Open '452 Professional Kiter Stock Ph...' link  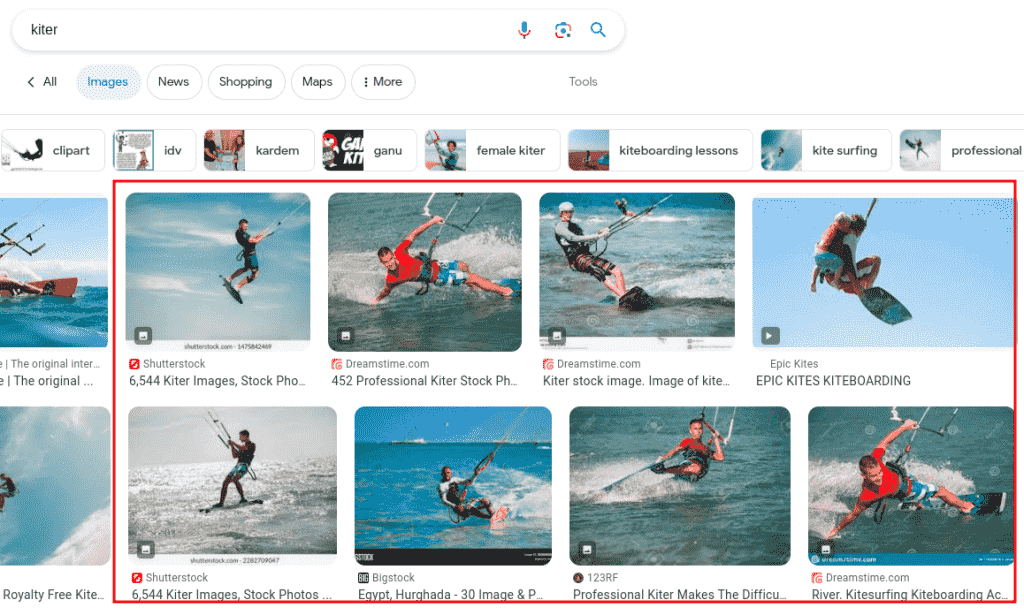coord(424,381)
